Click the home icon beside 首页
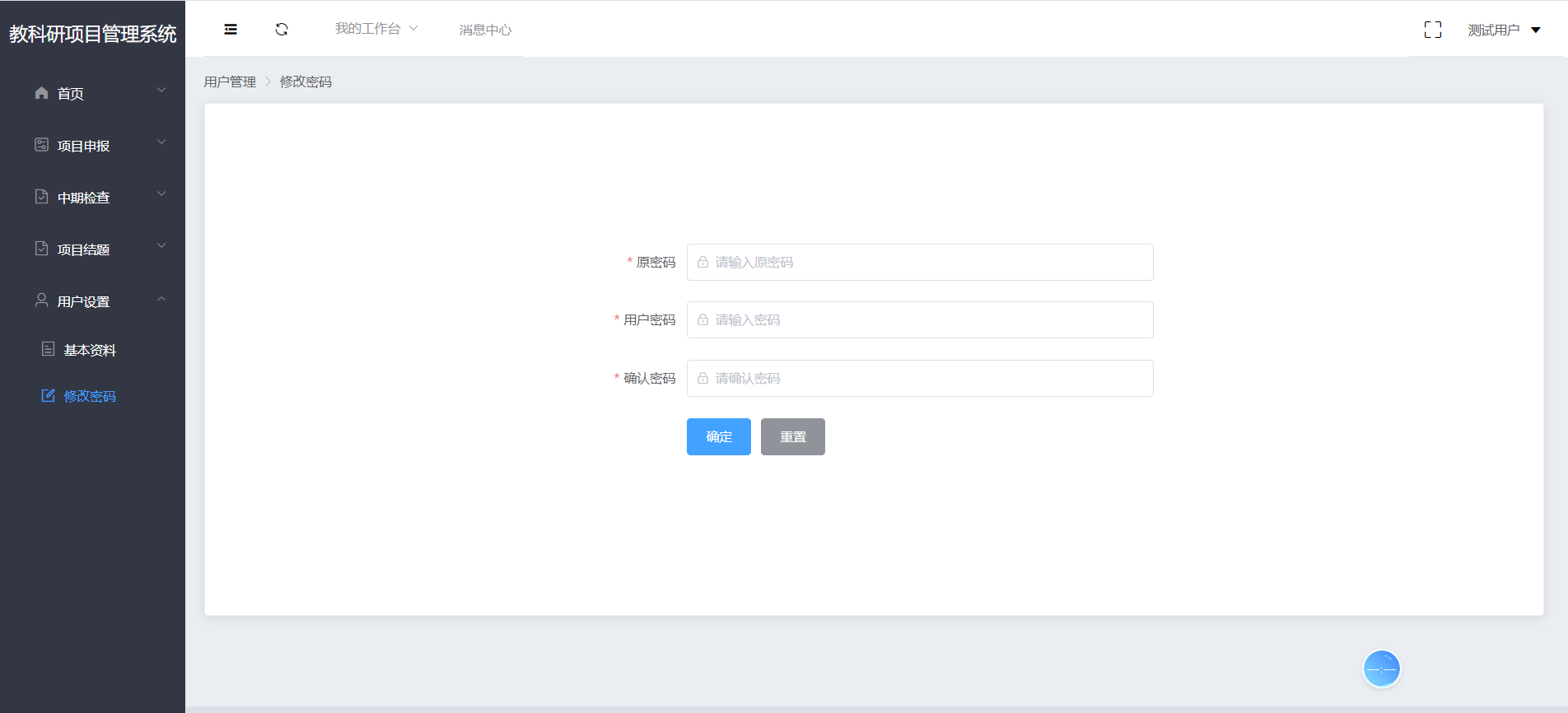 (x=42, y=93)
